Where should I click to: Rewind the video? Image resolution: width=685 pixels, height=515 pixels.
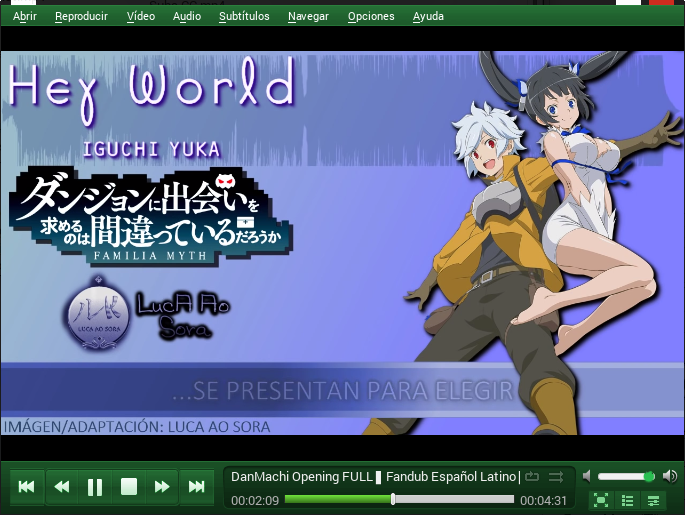tap(62, 486)
